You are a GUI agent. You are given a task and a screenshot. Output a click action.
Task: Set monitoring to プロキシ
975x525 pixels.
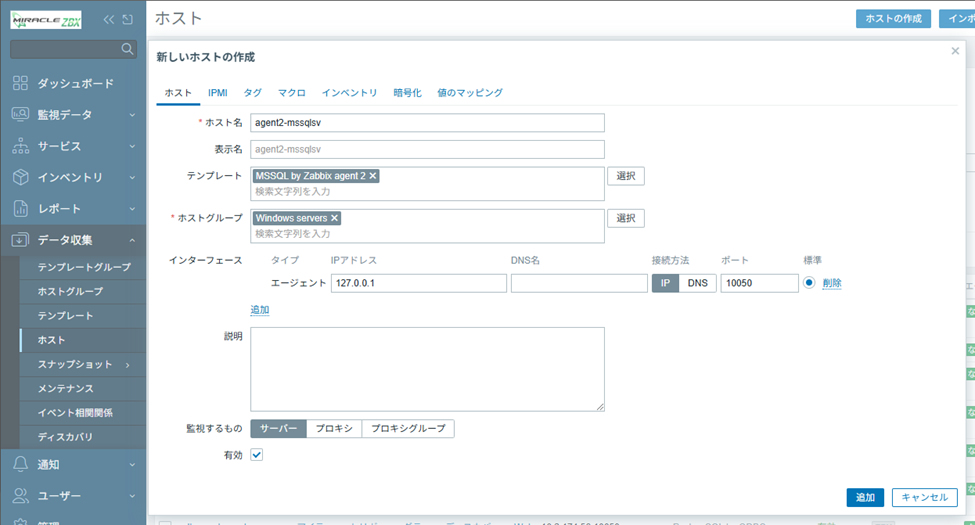333,428
